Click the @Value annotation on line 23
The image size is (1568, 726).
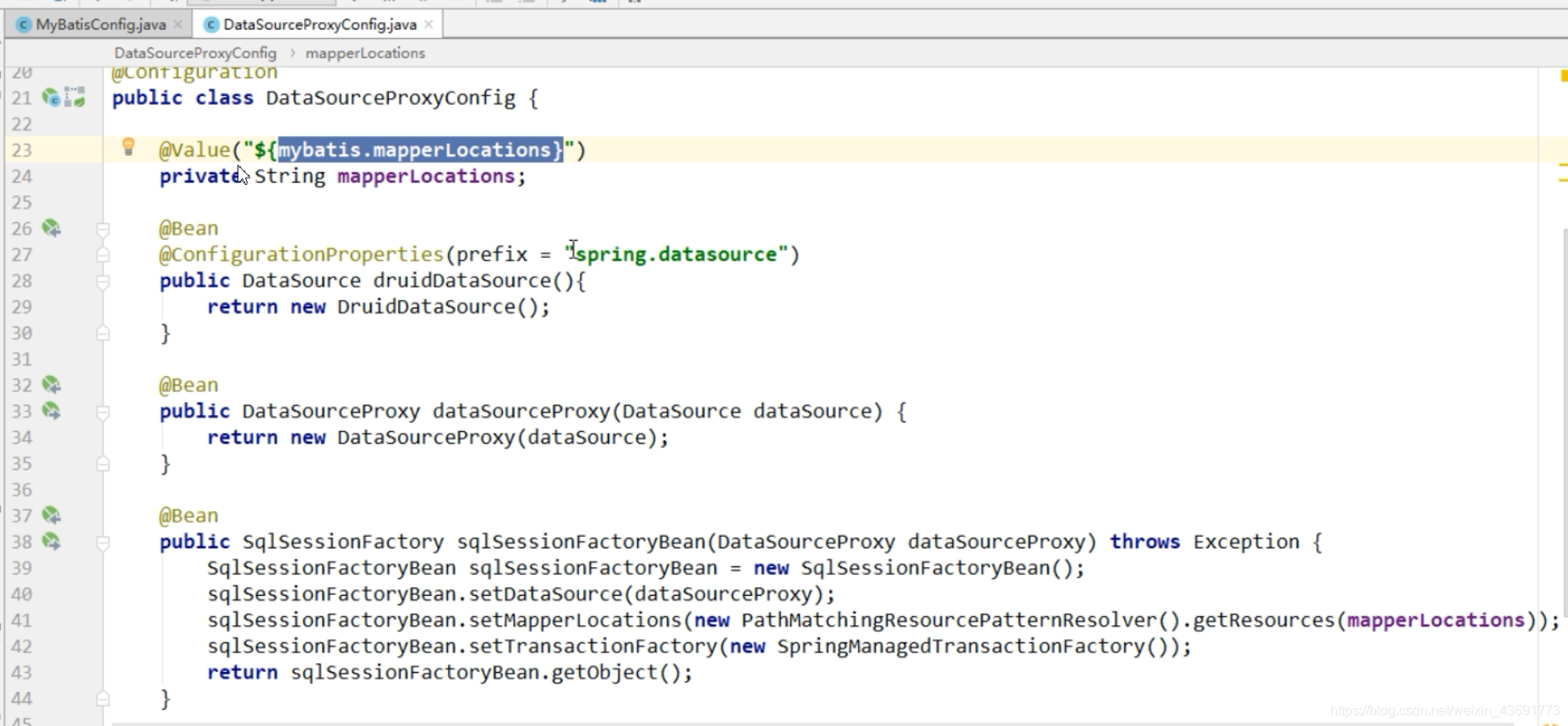(x=194, y=150)
